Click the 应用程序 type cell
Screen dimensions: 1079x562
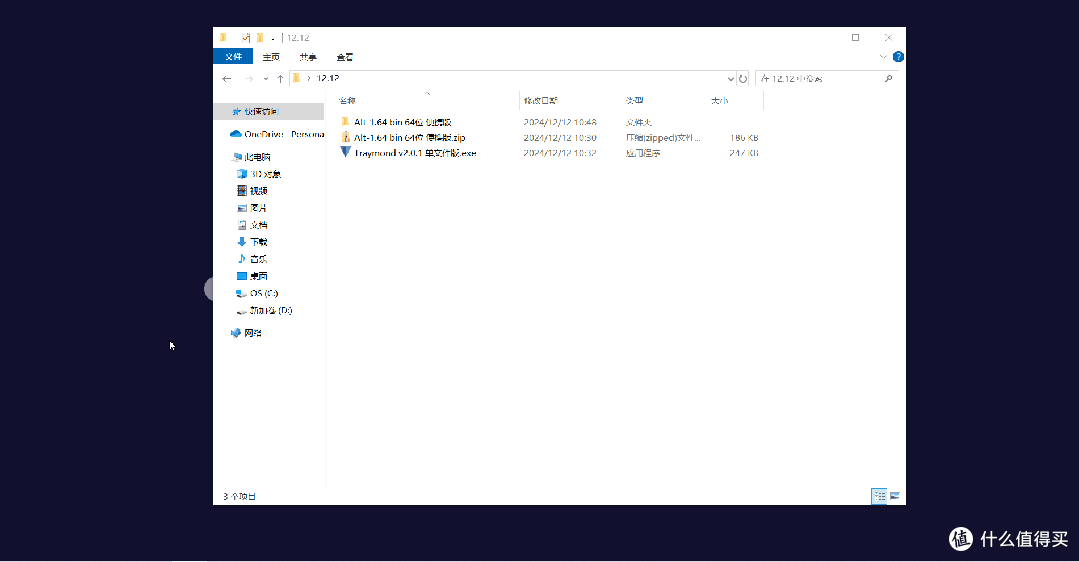tap(643, 153)
